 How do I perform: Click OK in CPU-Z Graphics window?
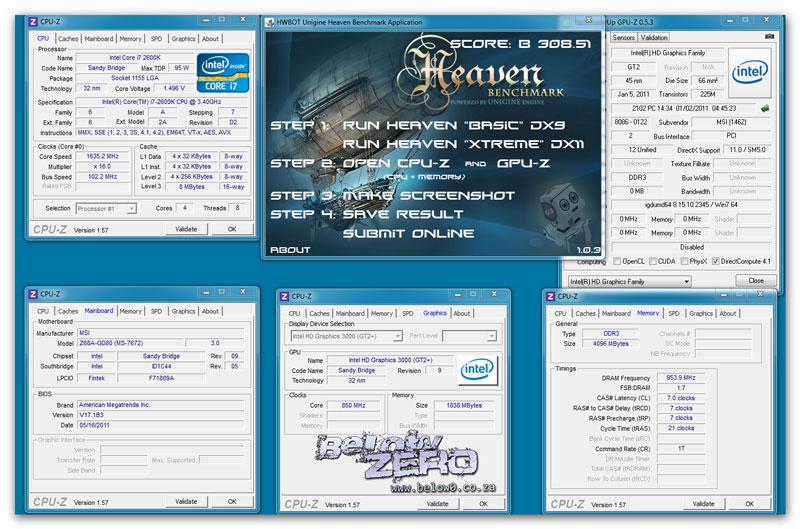click(x=484, y=504)
